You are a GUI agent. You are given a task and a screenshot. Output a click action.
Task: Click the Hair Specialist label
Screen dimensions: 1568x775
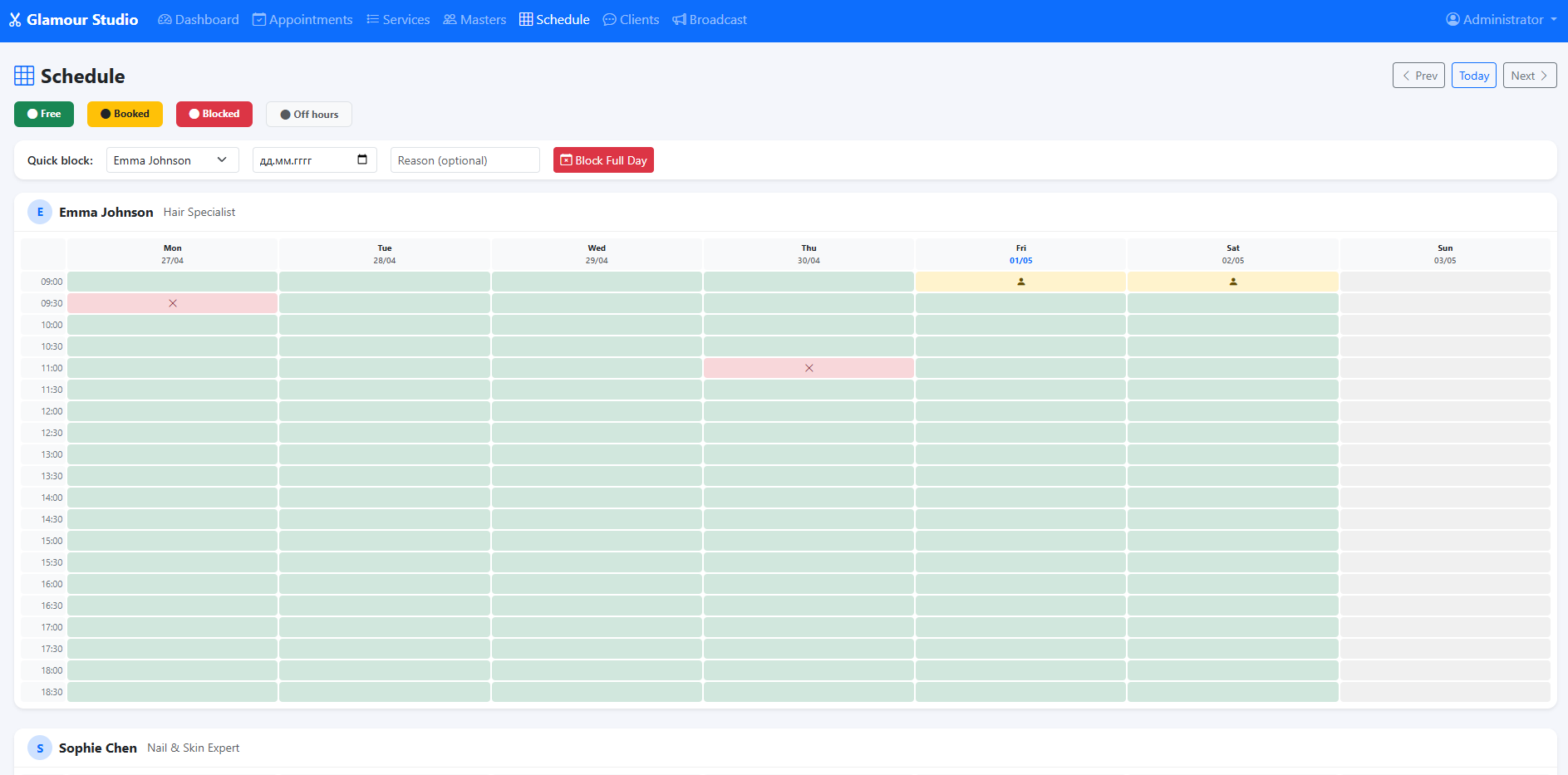coord(199,212)
